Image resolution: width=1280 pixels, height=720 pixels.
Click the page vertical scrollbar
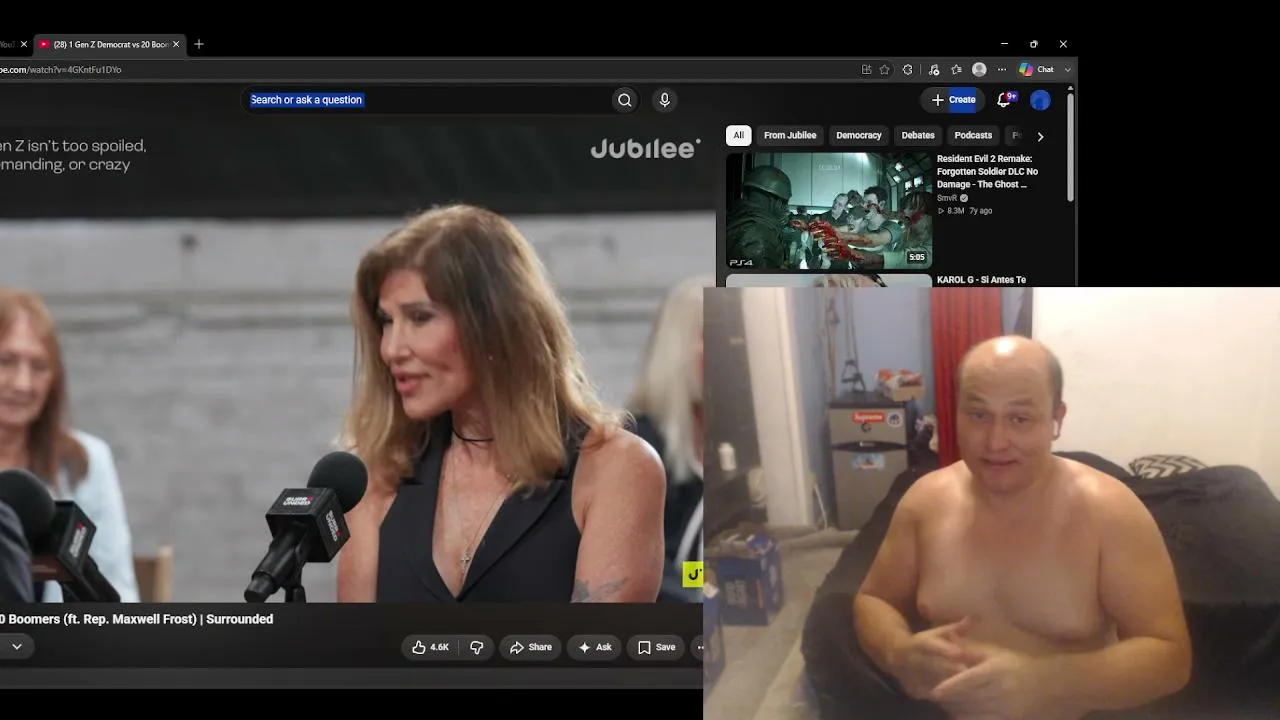1071,146
